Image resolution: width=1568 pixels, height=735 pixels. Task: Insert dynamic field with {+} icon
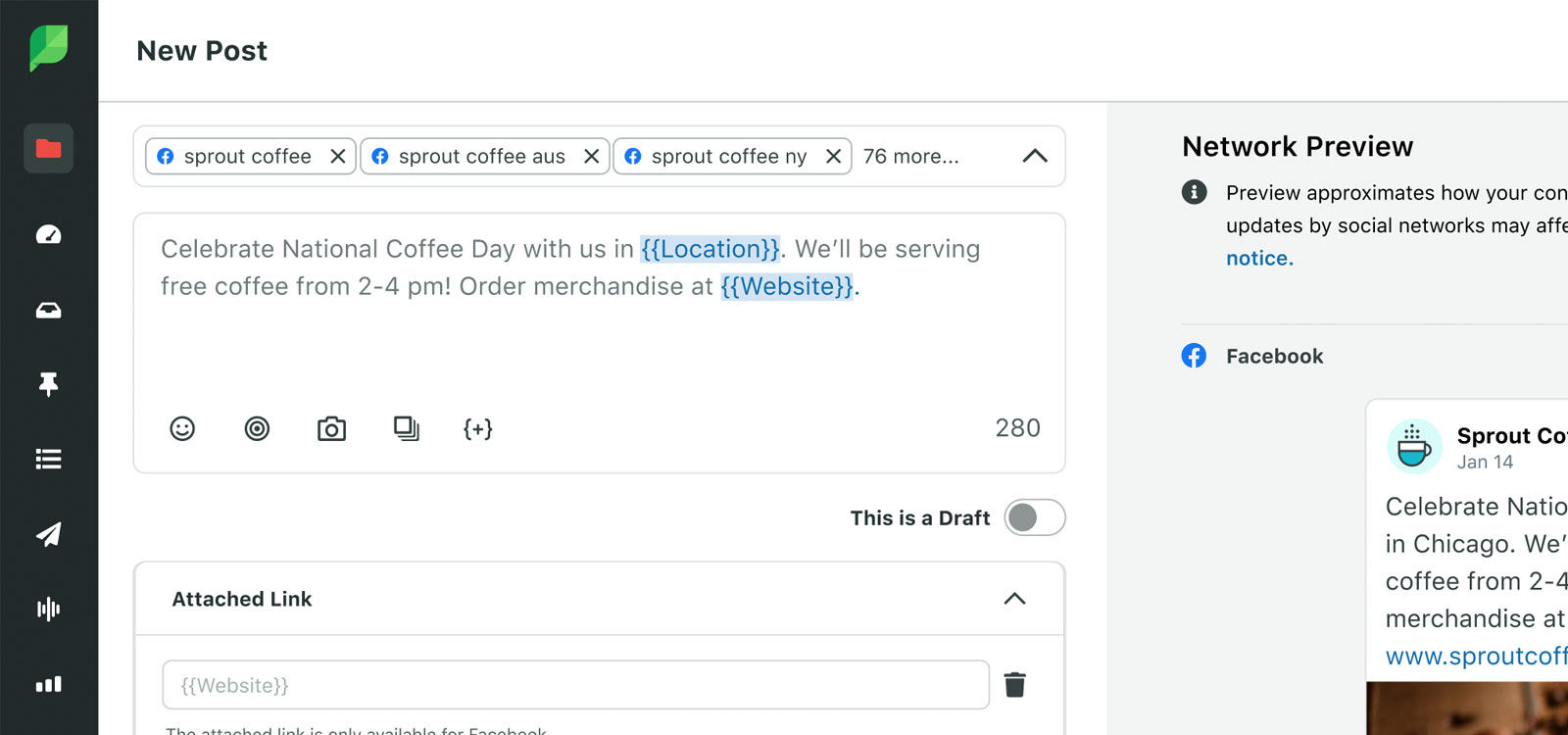click(x=477, y=428)
